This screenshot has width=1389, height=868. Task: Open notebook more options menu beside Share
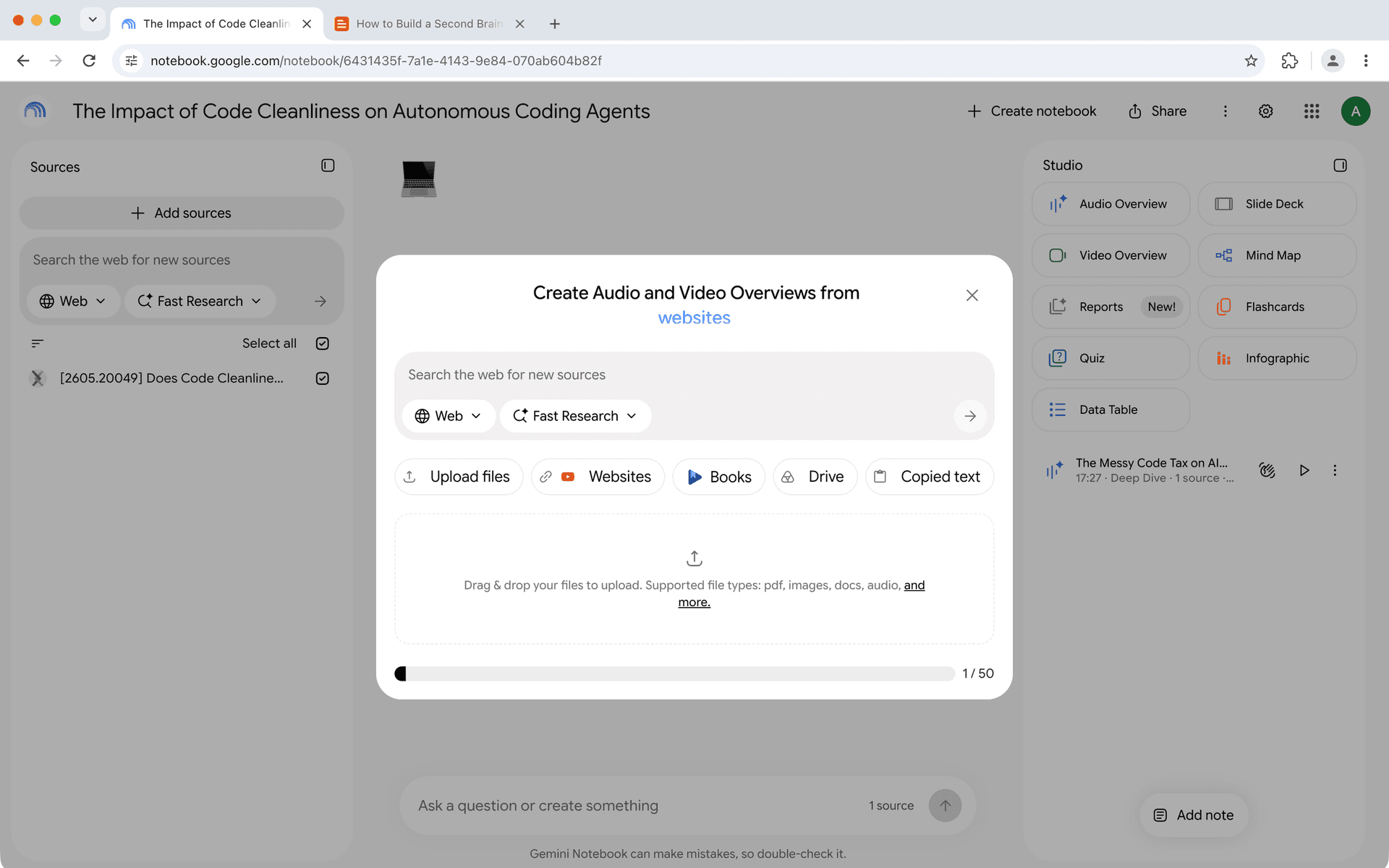point(1225,111)
